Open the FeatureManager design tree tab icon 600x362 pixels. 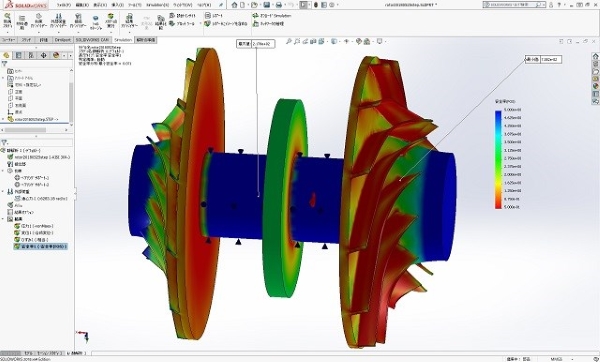tap(6, 55)
